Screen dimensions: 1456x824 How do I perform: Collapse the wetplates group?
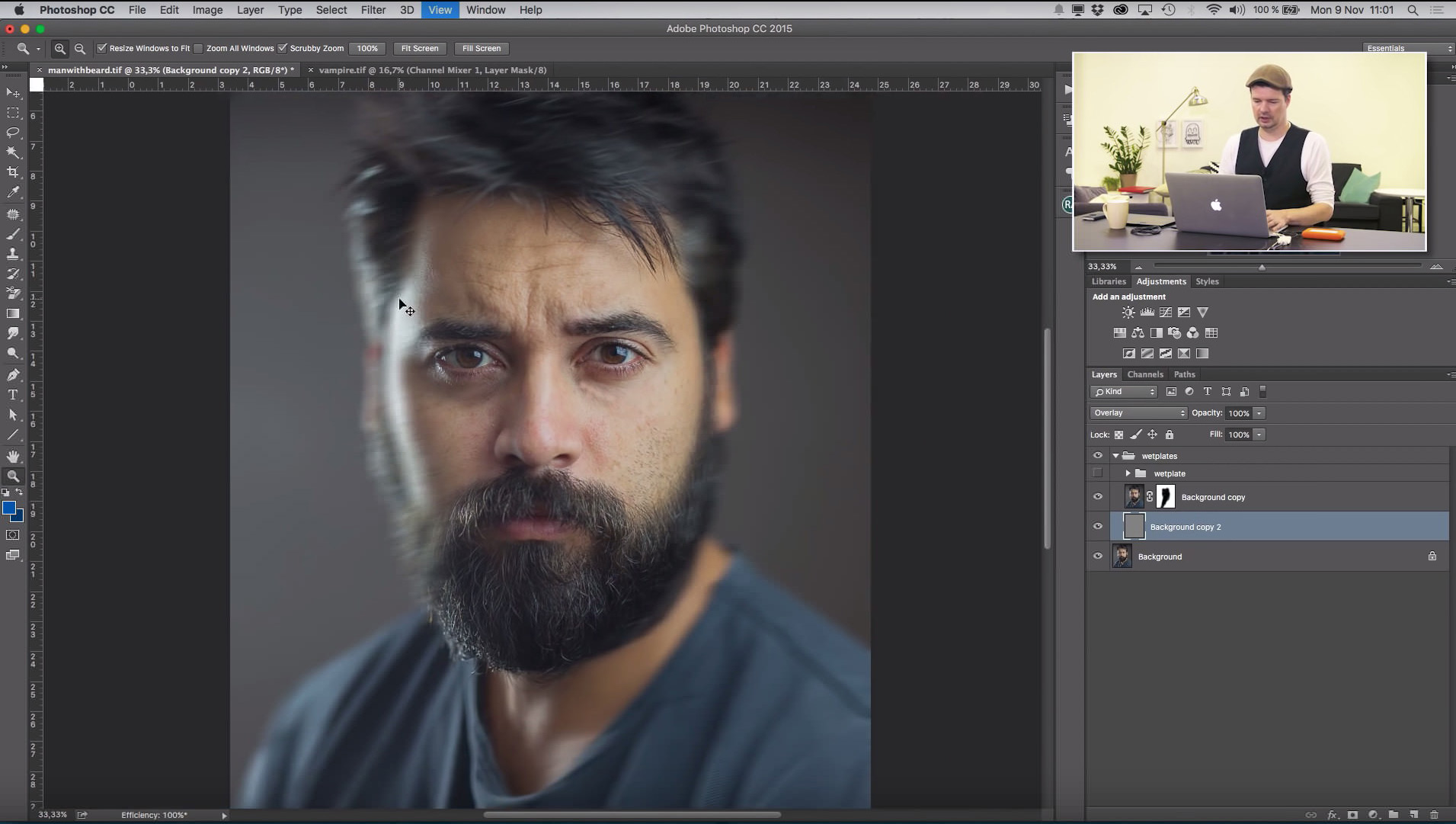[1116, 456]
